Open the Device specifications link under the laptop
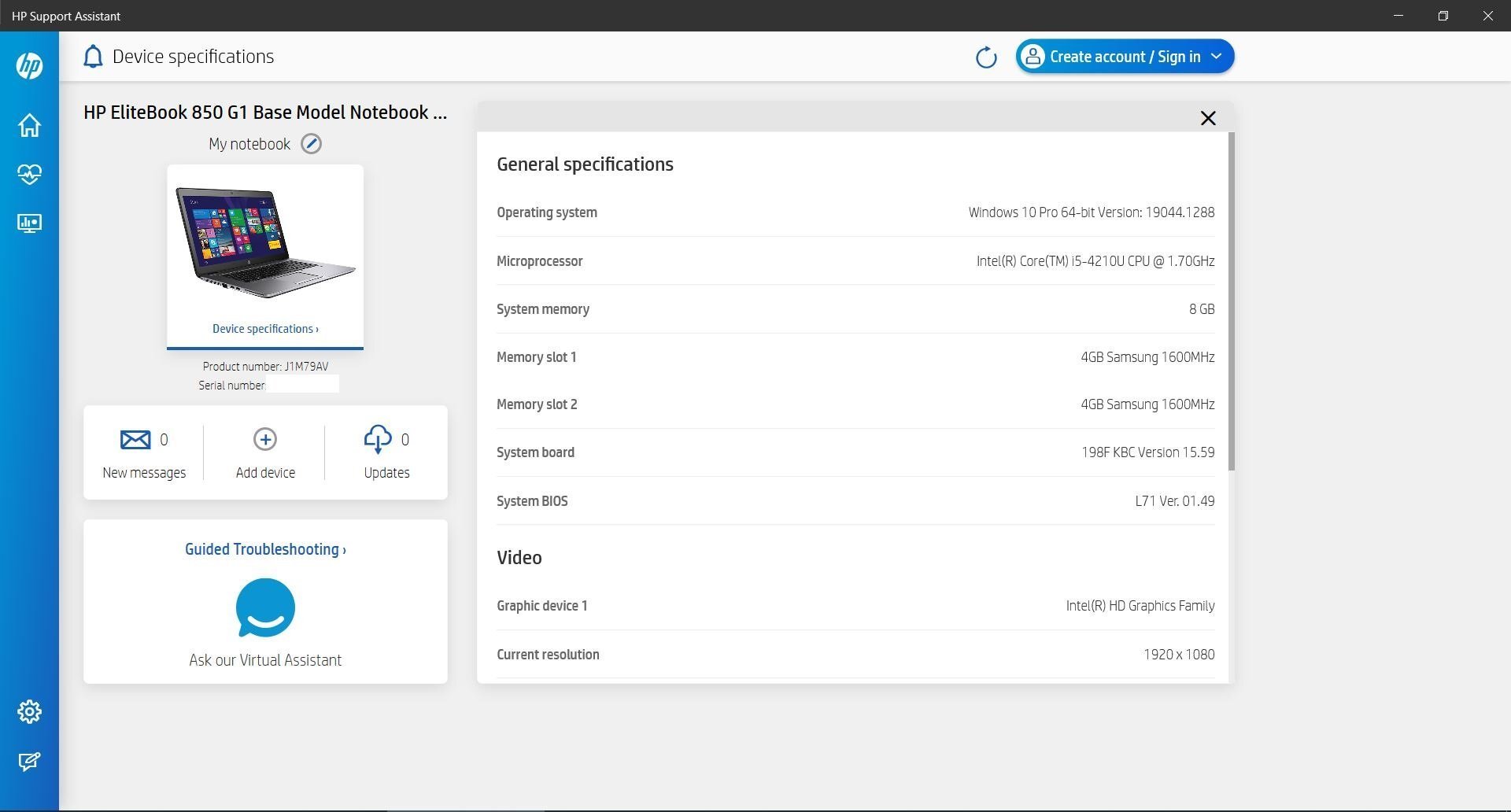The image size is (1511, 812). pyautogui.click(x=265, y=329)
